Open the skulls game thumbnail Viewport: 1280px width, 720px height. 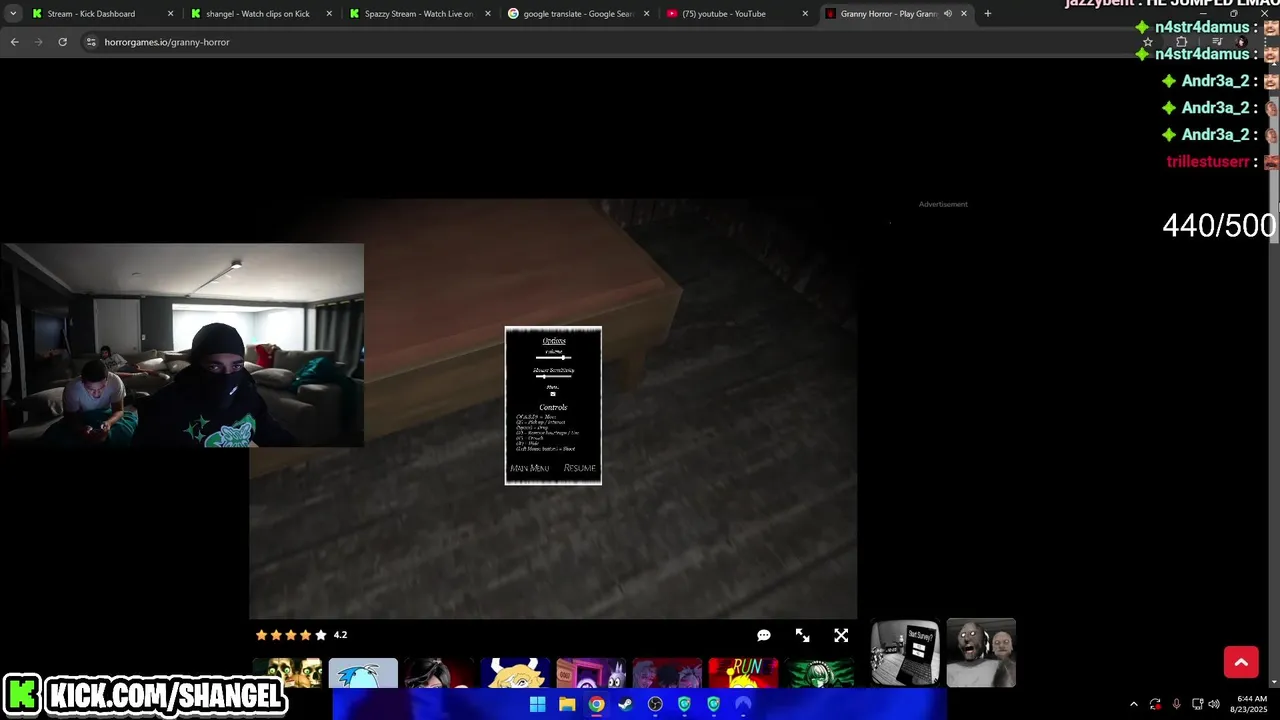287,673
